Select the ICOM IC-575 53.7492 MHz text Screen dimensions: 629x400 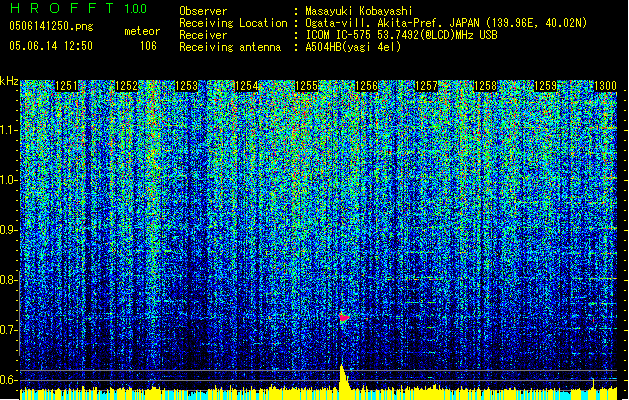401,35
